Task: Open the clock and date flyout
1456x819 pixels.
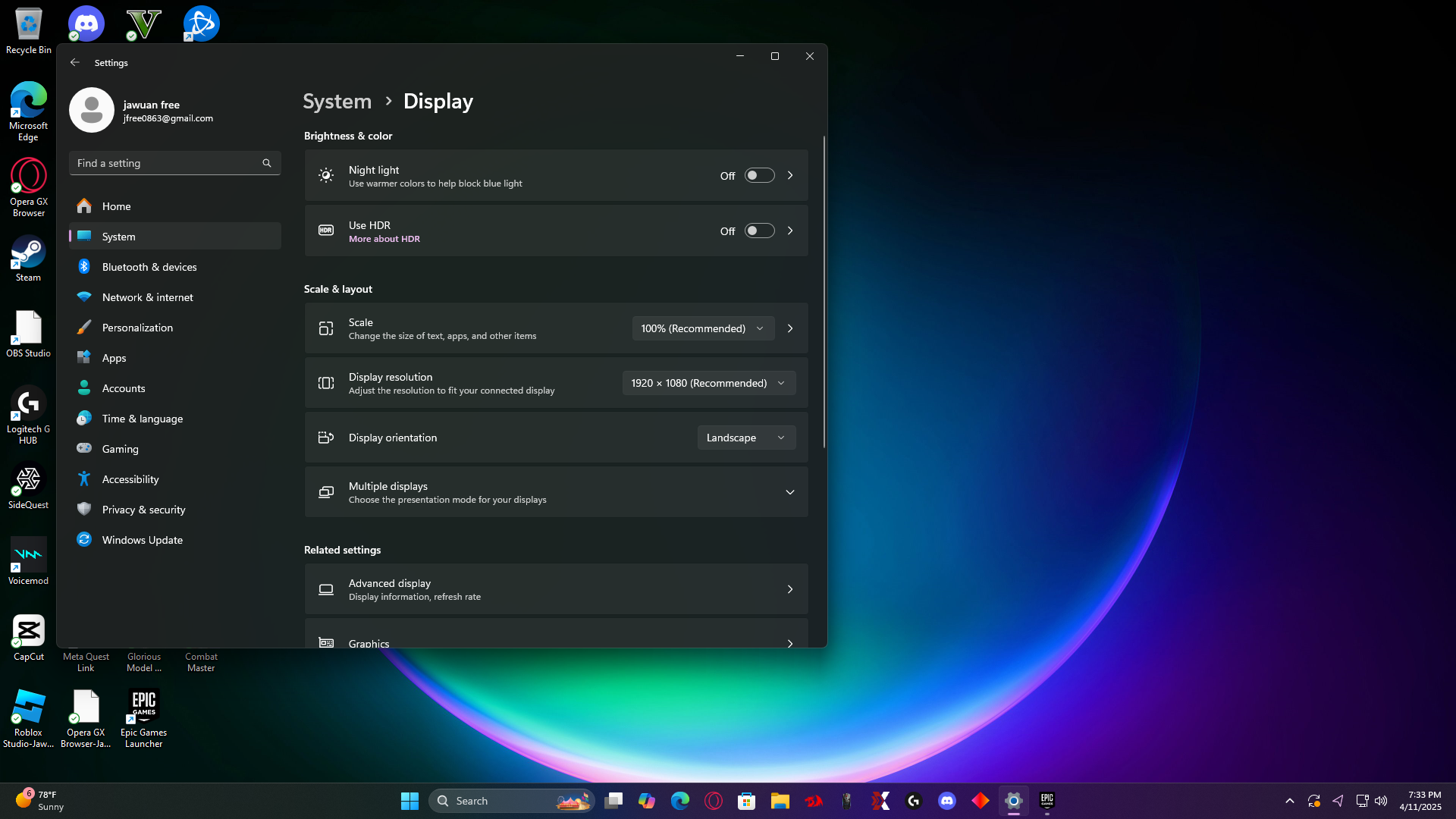Action: [x=1420, y=801]
